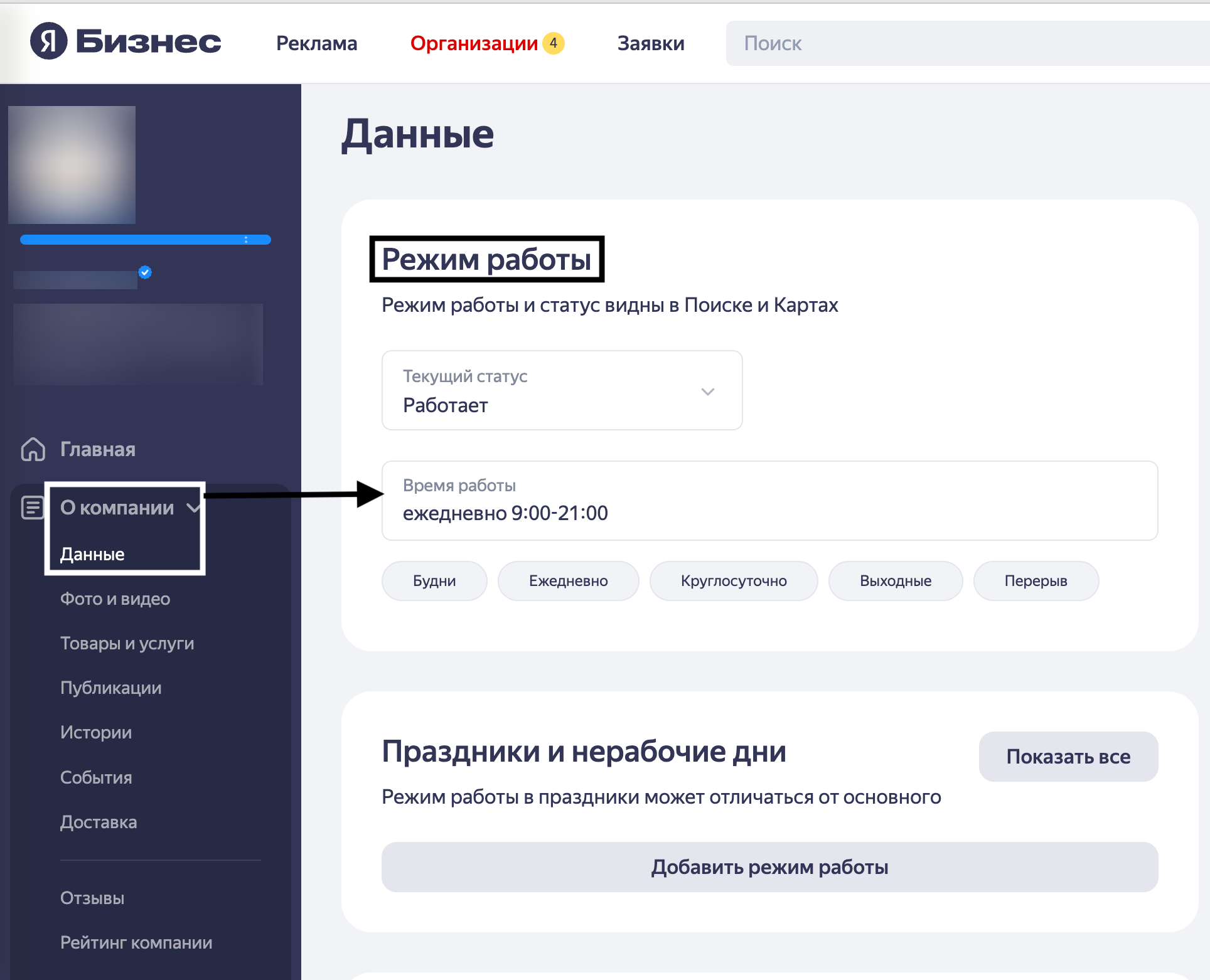Choose the Будни schedule preset

(434, 581)
